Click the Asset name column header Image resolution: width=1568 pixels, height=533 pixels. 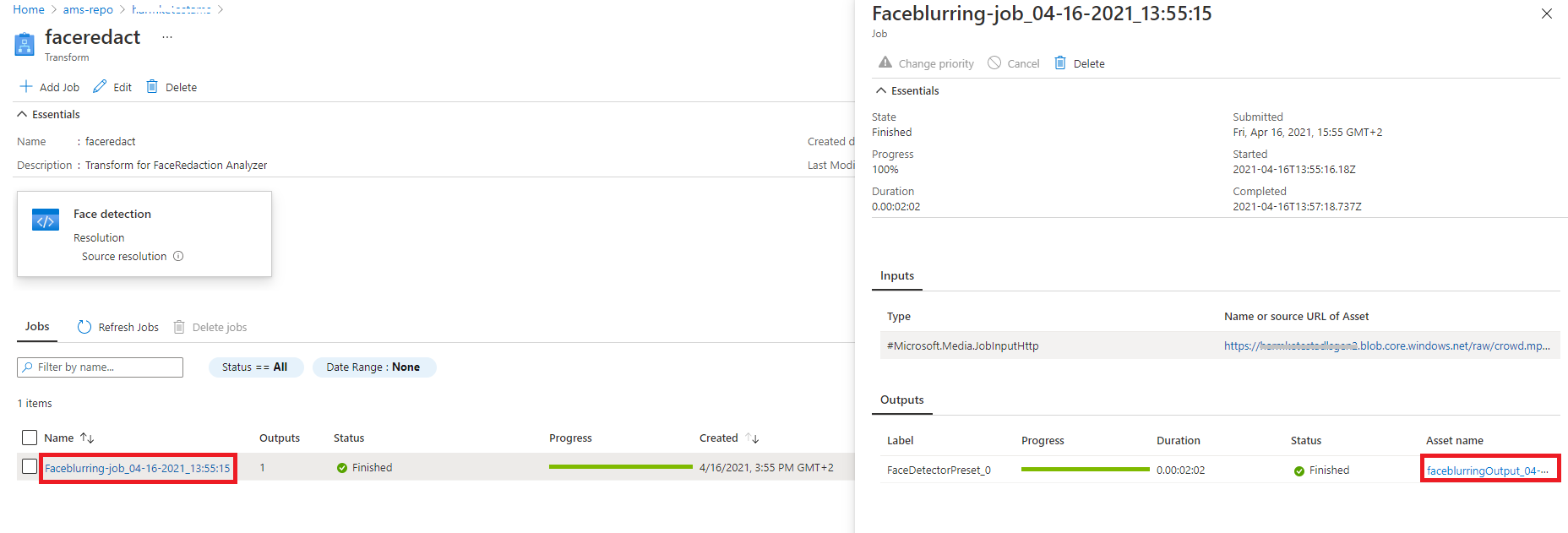coord(1455,441)
